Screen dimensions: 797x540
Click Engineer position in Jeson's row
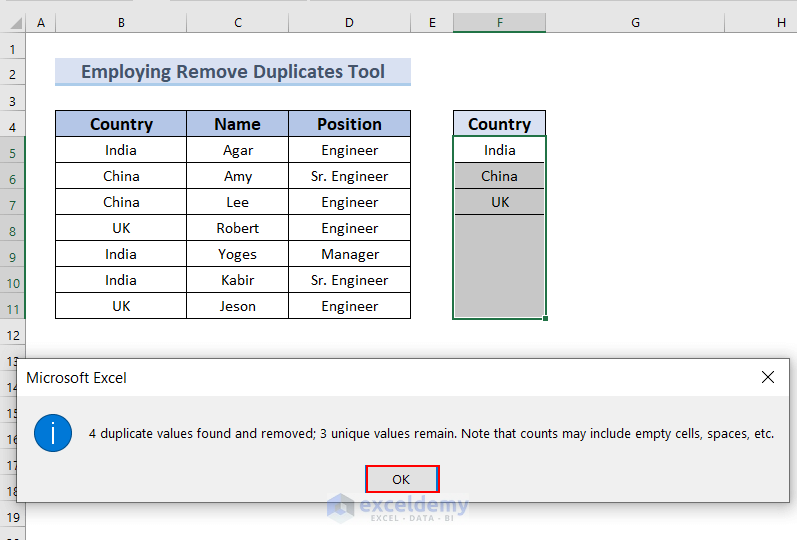click(x=349, y=306)
